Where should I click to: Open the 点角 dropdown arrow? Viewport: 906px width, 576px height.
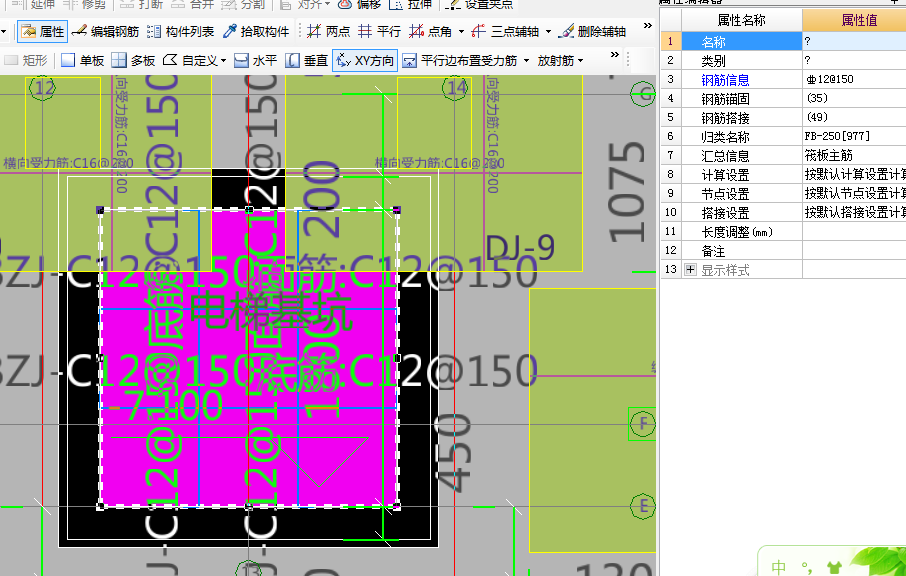[461, 31]
